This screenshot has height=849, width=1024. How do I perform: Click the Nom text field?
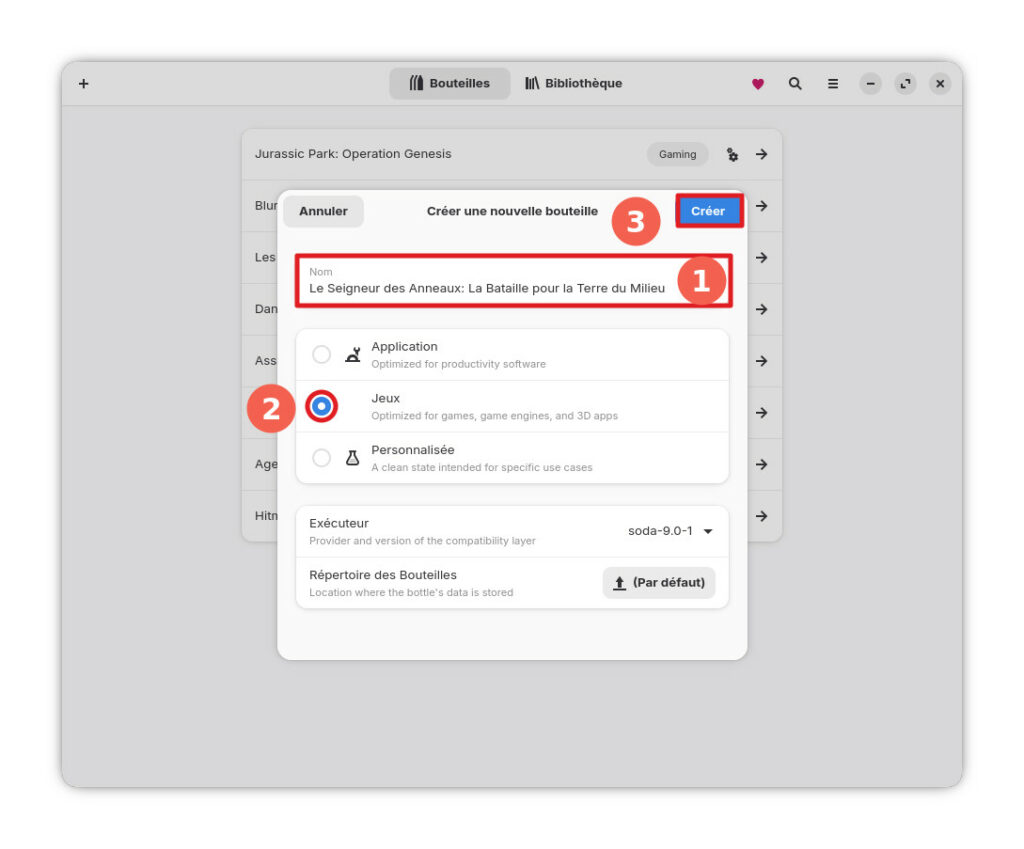tap(490, 281)
